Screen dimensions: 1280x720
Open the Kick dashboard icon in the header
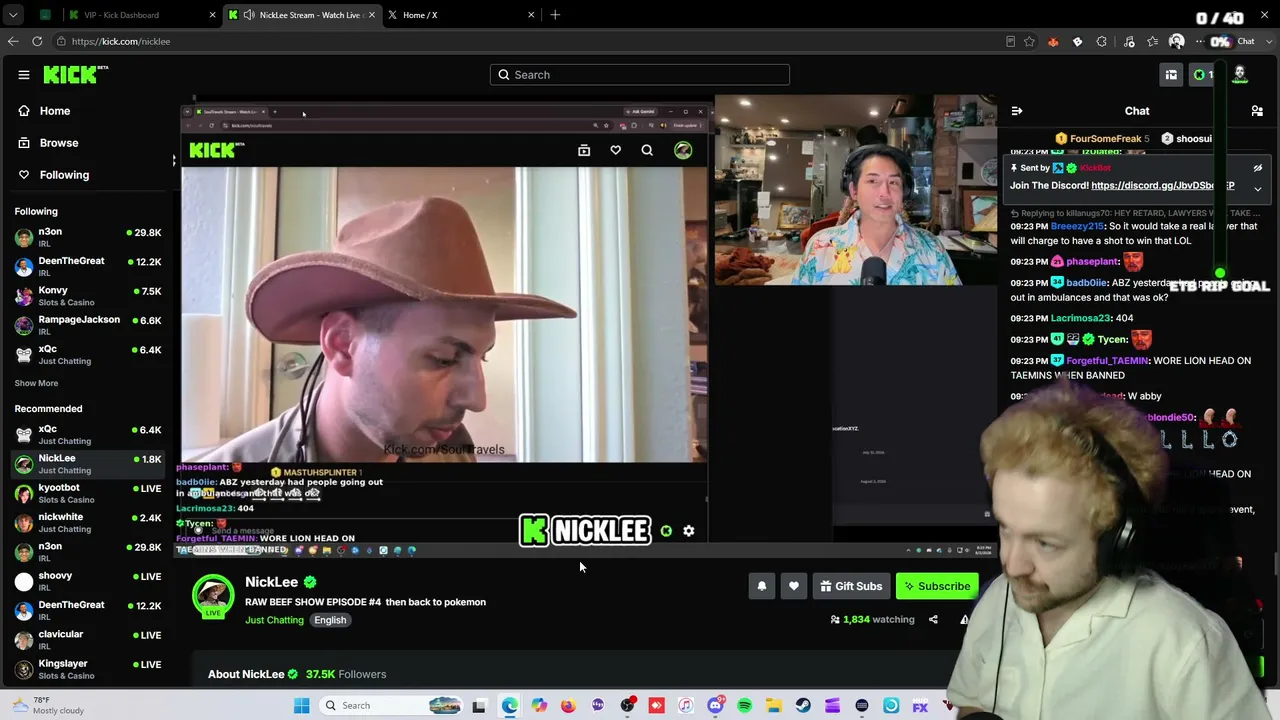click(x=1171, y=75)
